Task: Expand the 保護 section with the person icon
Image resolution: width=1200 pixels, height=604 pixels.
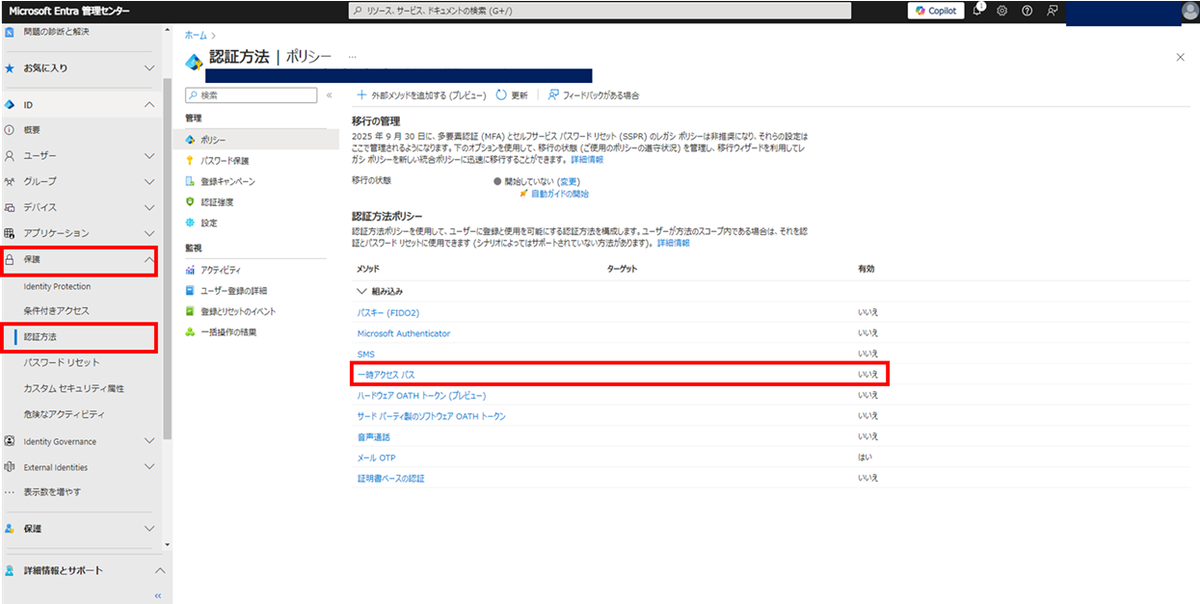Action: point(149,528)
